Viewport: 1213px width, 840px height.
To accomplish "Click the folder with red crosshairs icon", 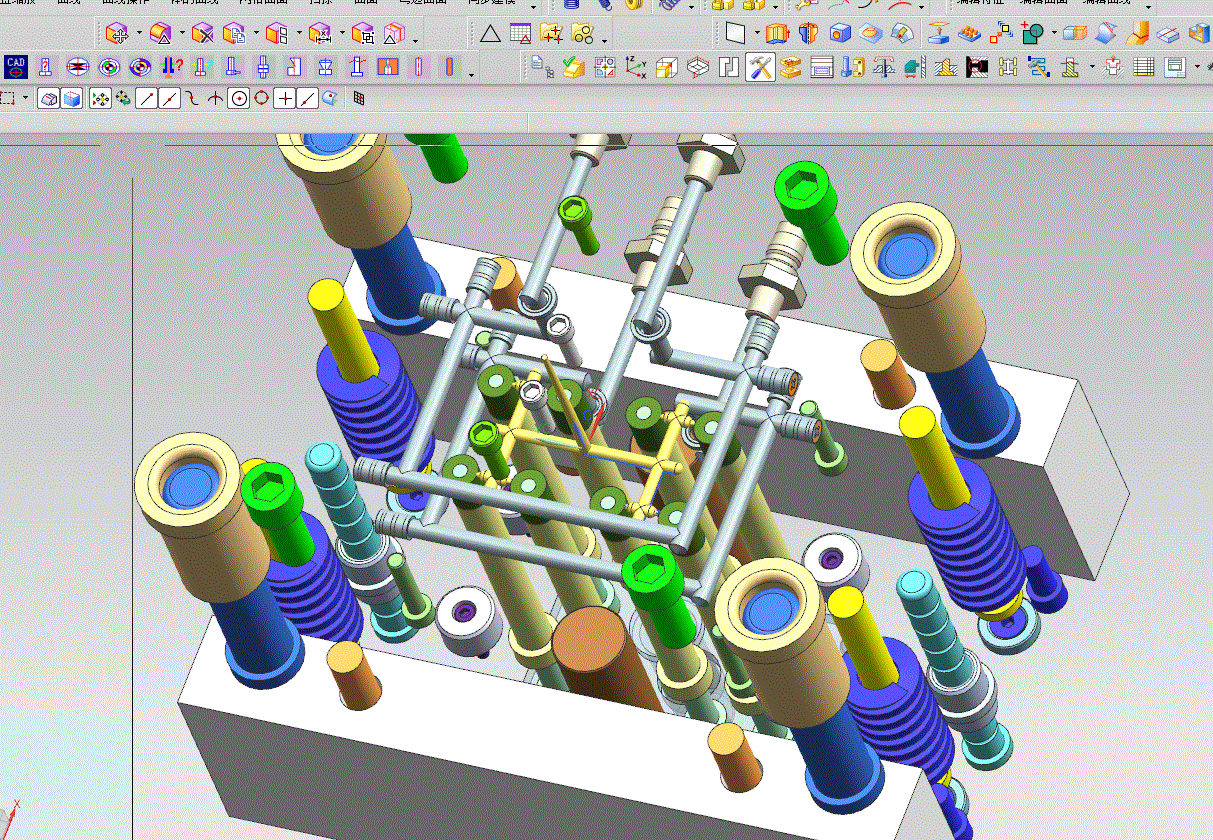I will [551, 34].
